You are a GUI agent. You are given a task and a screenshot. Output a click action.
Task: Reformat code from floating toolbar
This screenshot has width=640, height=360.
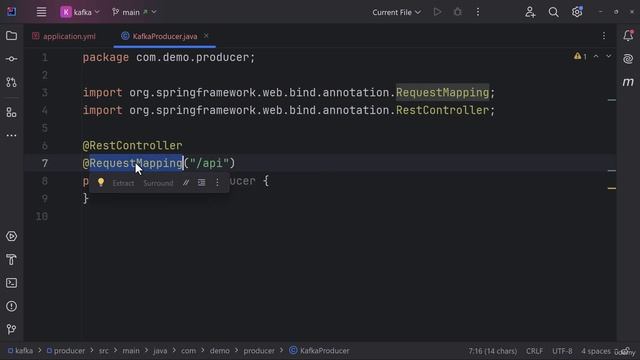click(x=202, y=182)
